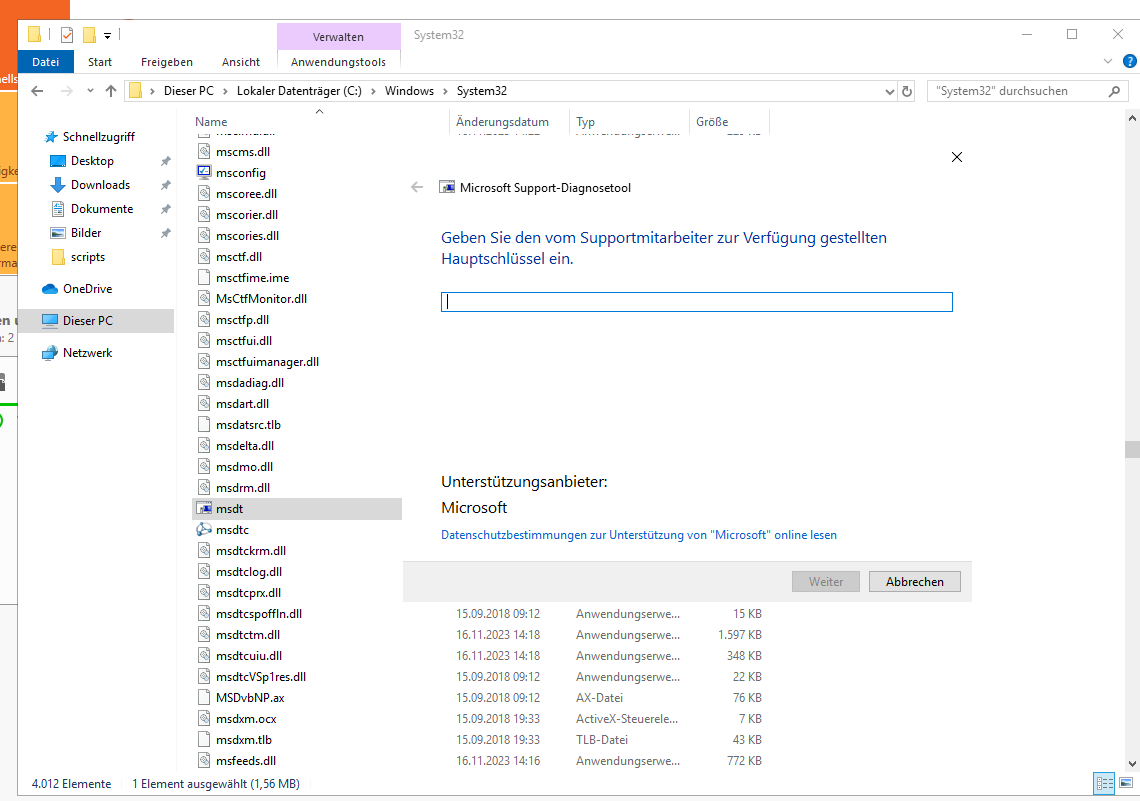Click Windows breadcrumb segment
The height and width of the screenshot is (801, 1140).
(x=409, y=91)
